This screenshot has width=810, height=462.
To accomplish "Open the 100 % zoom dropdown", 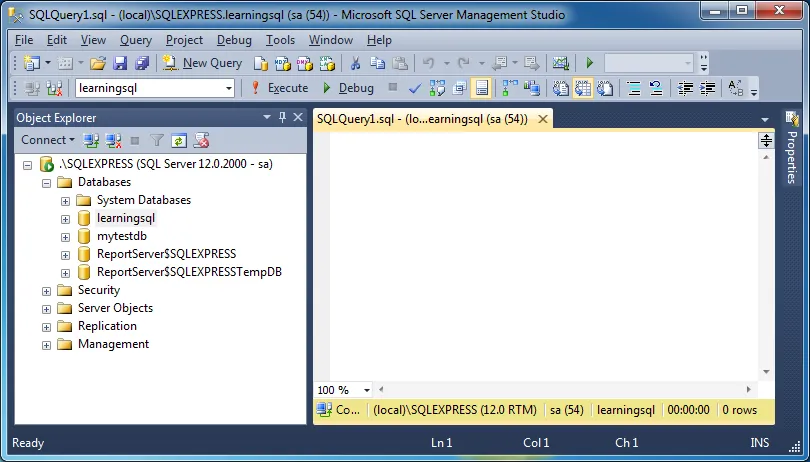I will pos(367,390).
